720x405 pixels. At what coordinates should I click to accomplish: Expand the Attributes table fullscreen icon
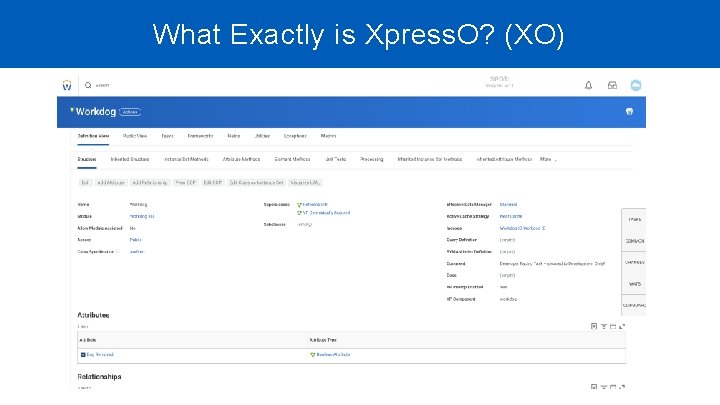click(622, 326)
